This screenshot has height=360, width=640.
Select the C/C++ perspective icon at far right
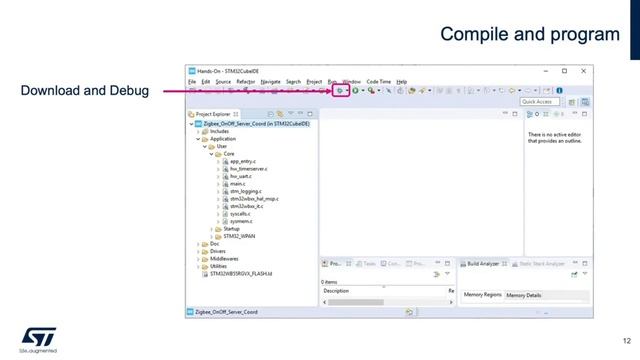(x=585, y=102)
